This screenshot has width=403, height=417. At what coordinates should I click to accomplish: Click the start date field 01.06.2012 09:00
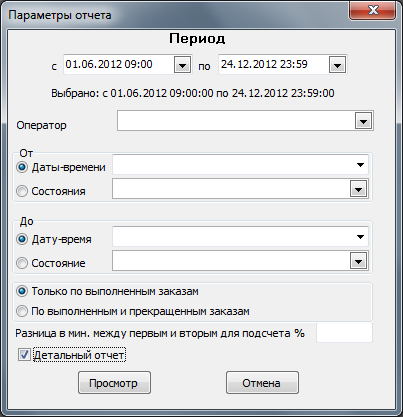118,64
